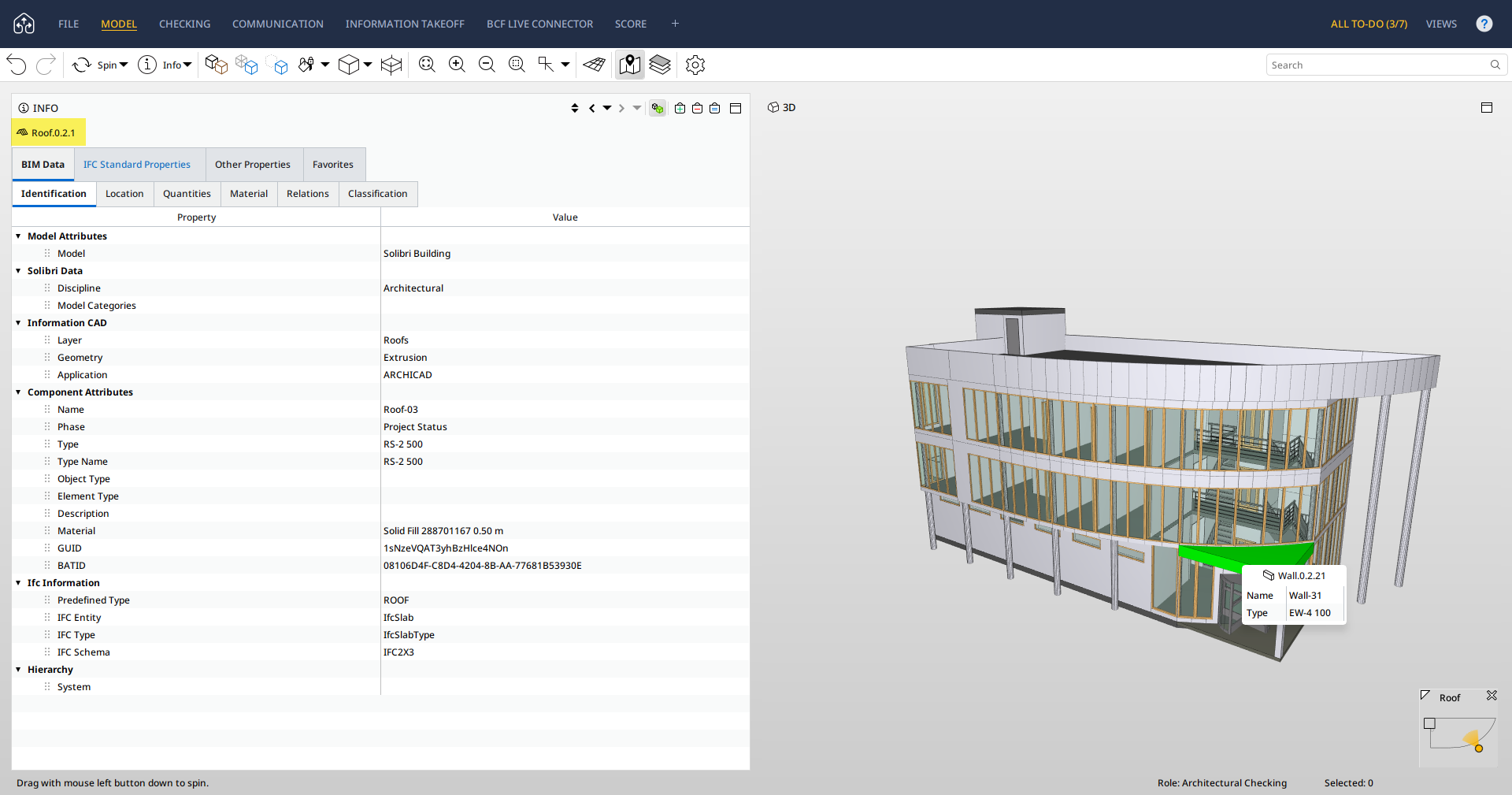Viewport: 1512px width, 795px height.
Task: Open the Spin tool dropdown arrow
Action: pyautogui.click(x=124, y=65)
